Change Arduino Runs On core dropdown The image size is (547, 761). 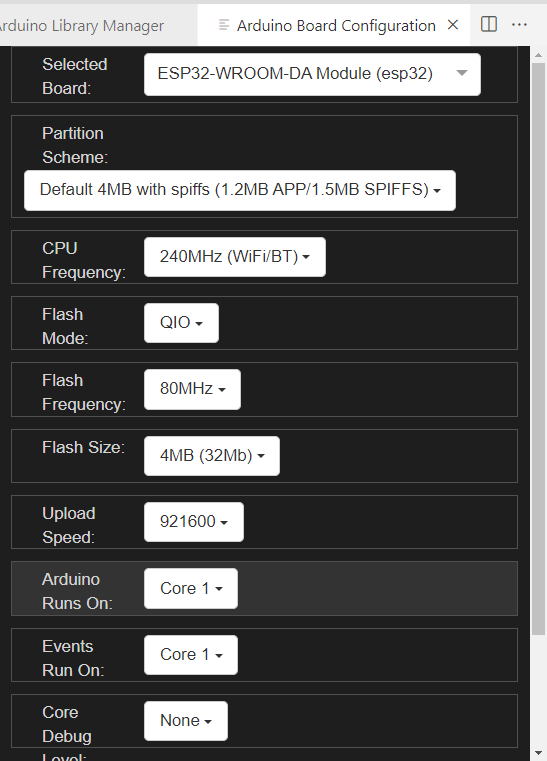coord(191,588)
